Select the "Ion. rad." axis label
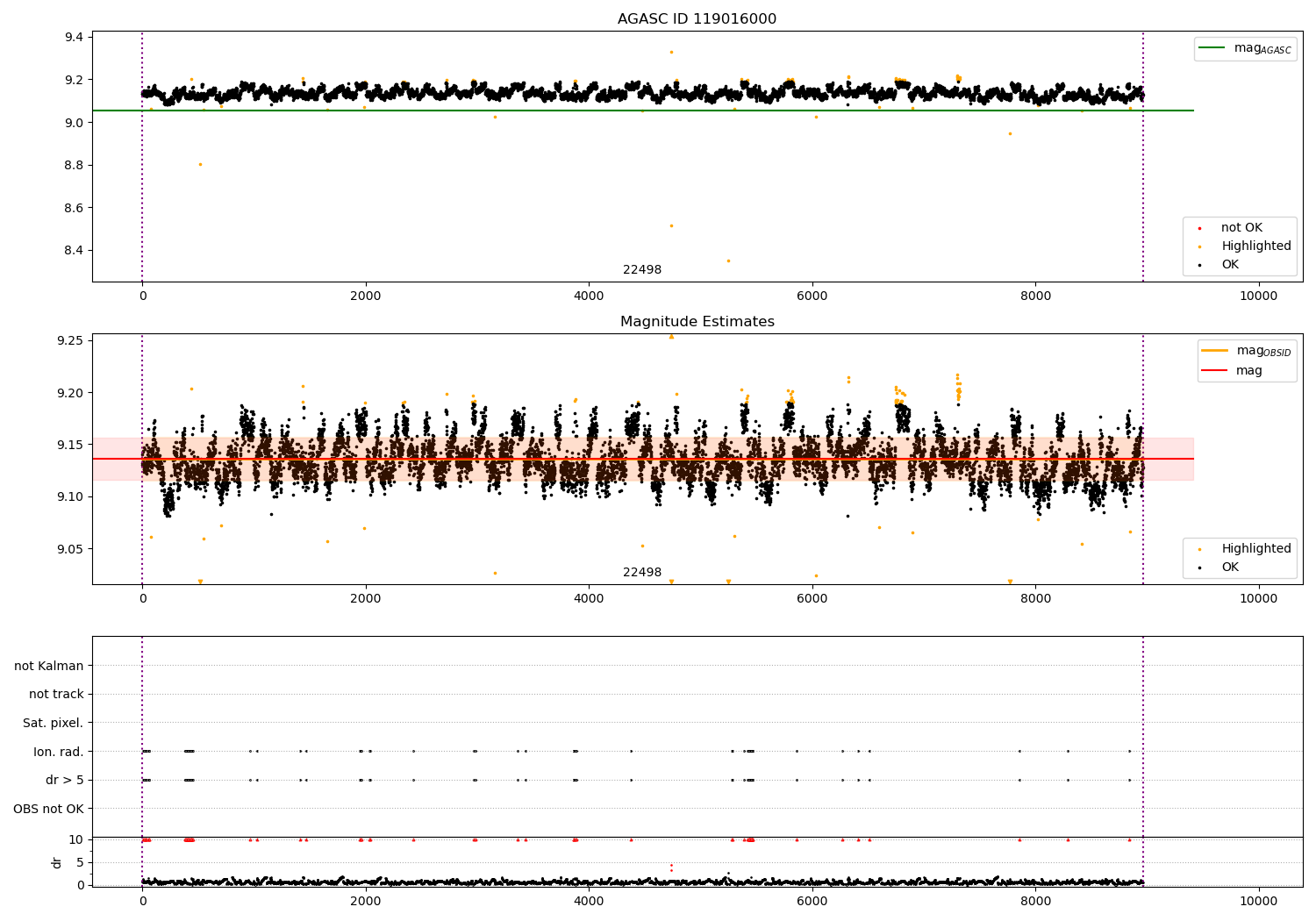 59,752
